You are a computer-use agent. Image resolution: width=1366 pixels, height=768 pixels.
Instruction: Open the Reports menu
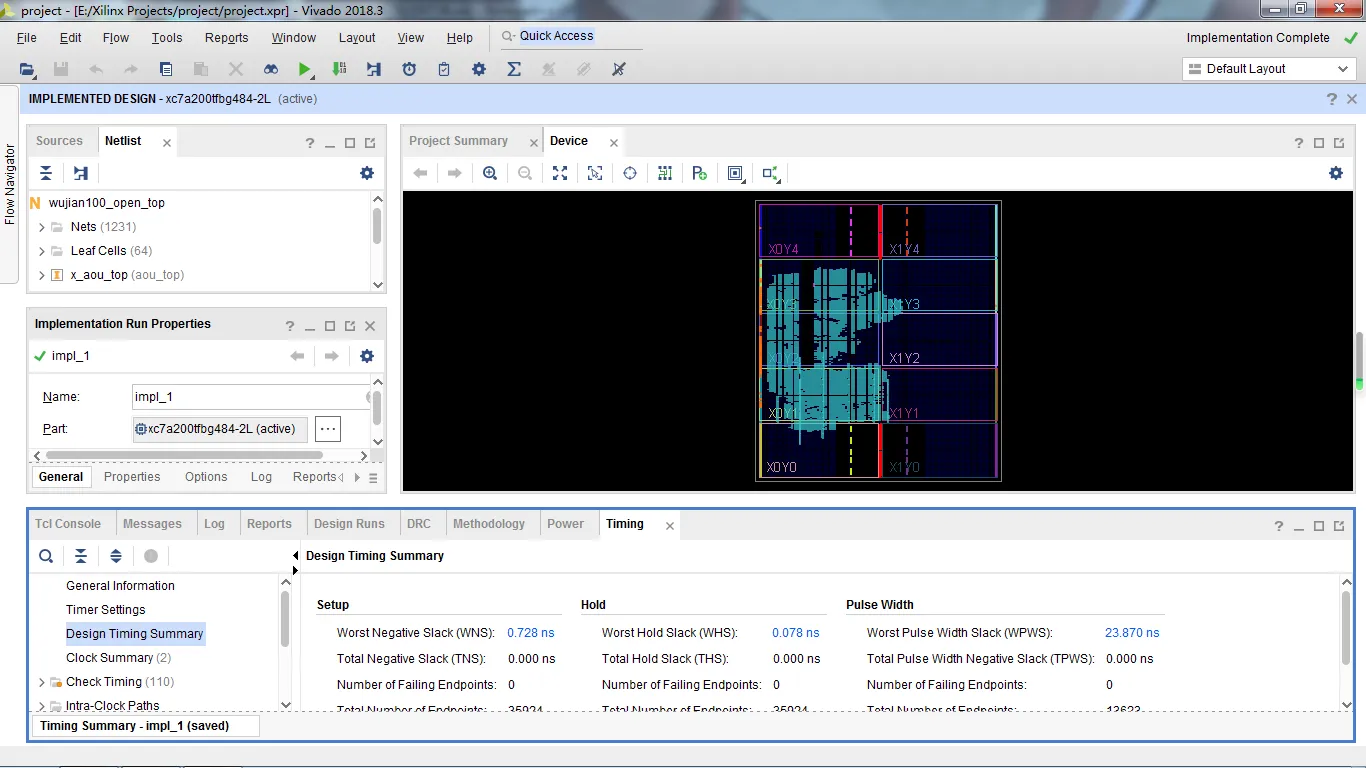(x=226, y=38)
